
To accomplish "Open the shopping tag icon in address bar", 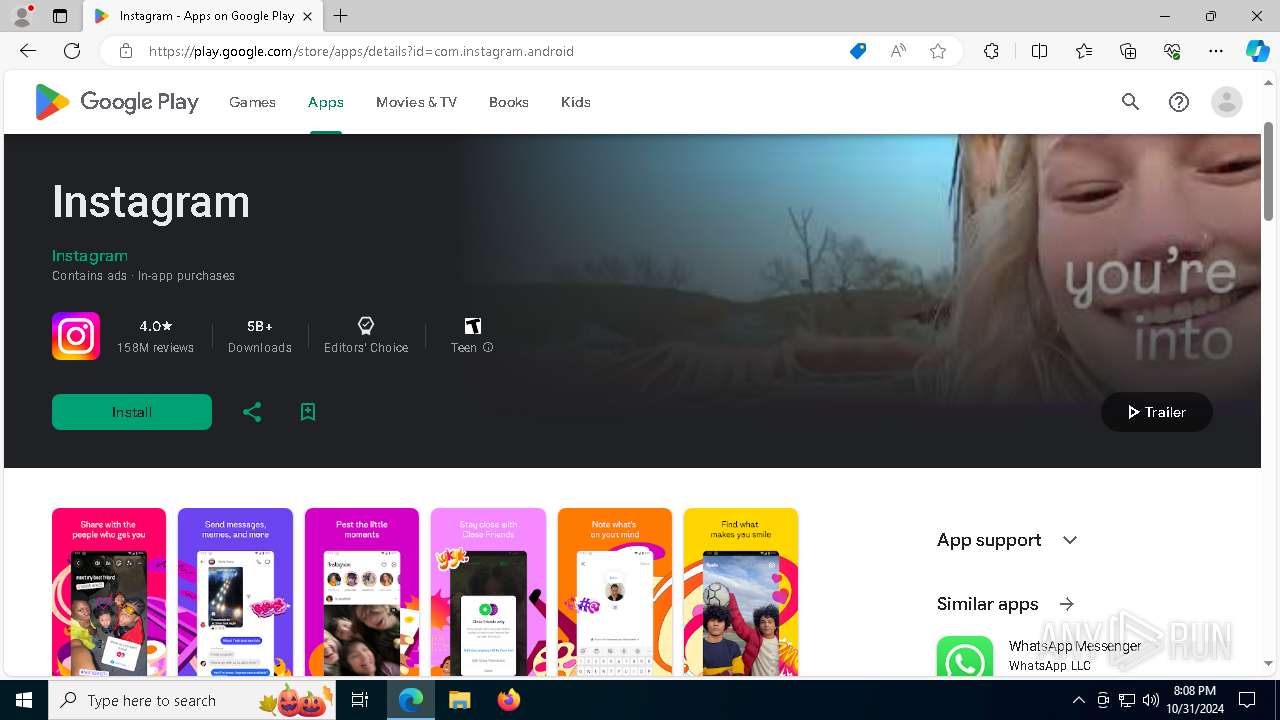I will point(858,51).
